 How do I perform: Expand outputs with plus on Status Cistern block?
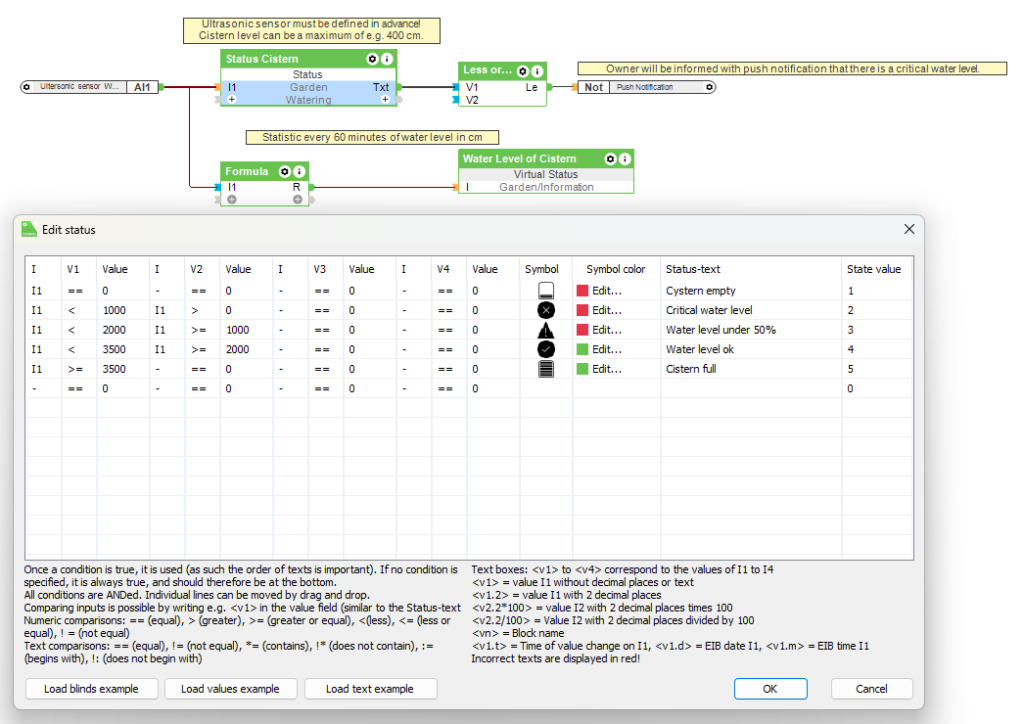(384, 100)
